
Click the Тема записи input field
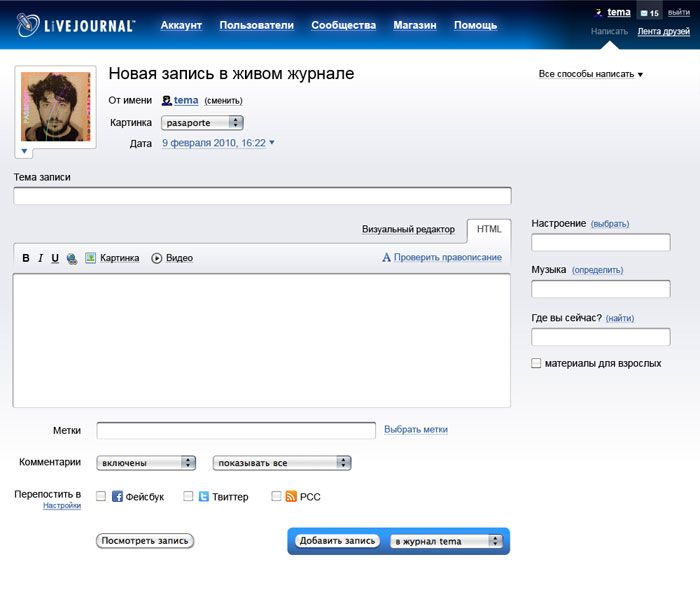(262, 196)
